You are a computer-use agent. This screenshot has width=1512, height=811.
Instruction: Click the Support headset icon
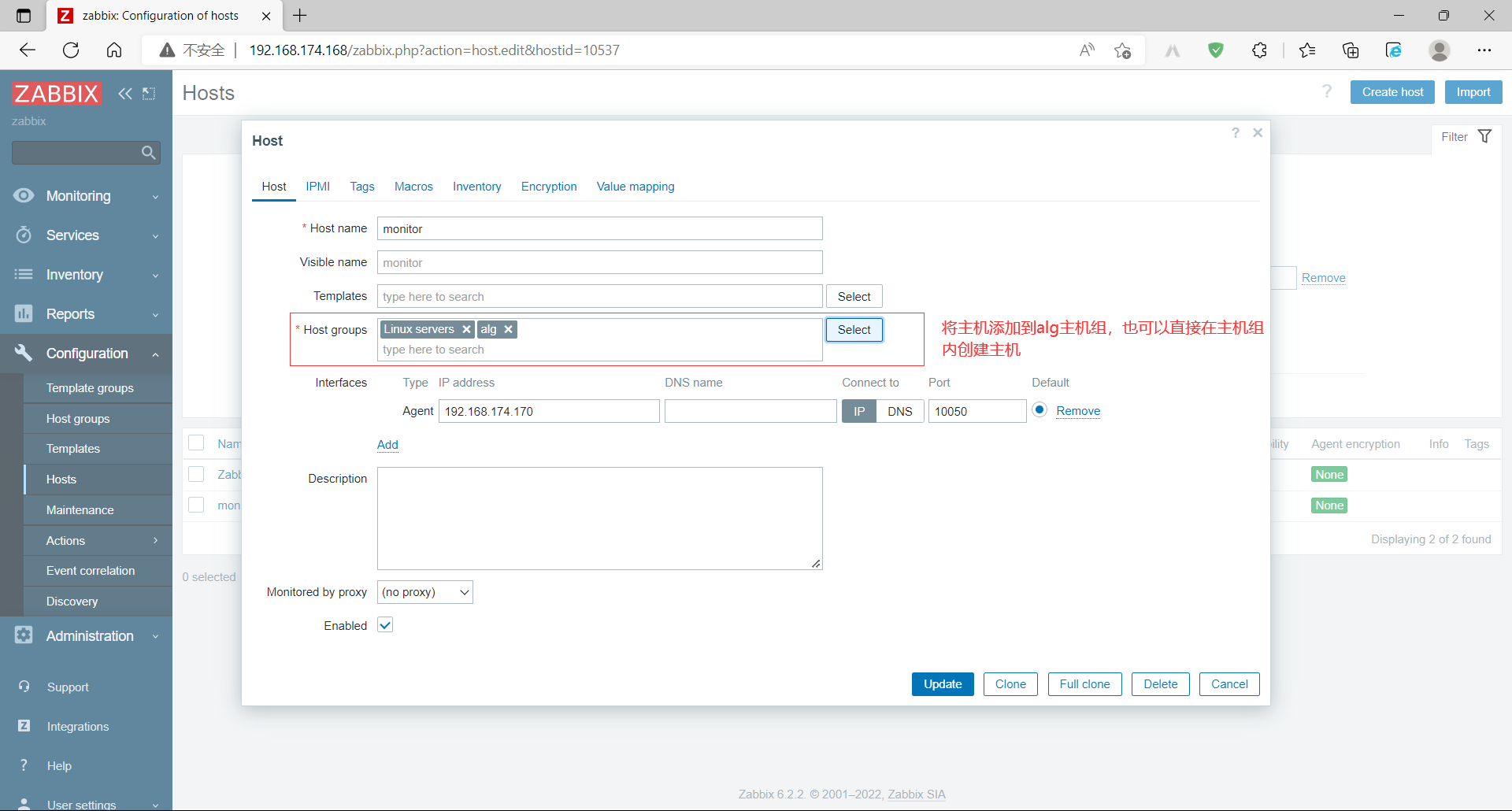point(24,687)
